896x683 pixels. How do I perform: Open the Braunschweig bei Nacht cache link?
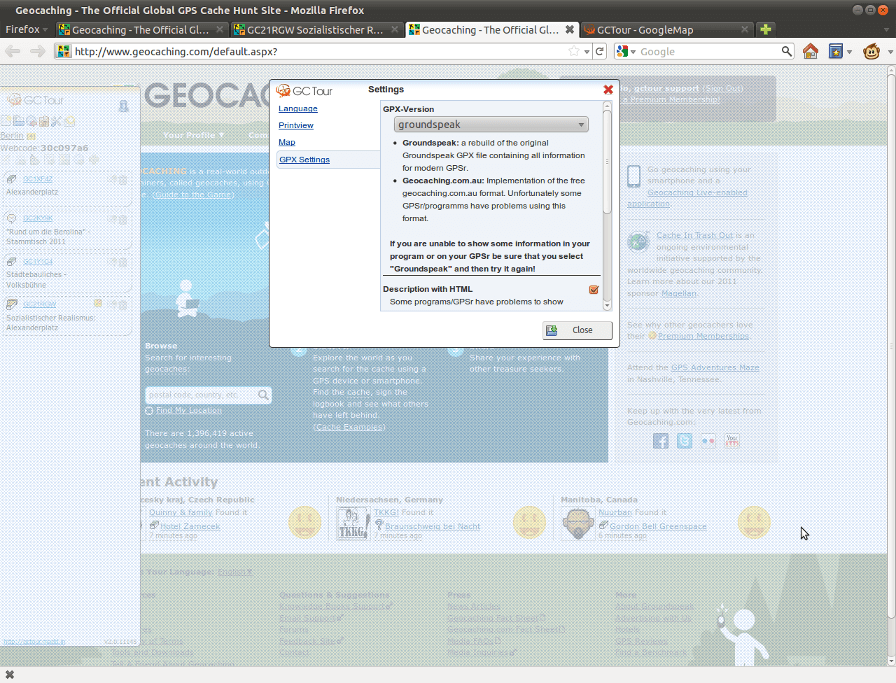433,526
